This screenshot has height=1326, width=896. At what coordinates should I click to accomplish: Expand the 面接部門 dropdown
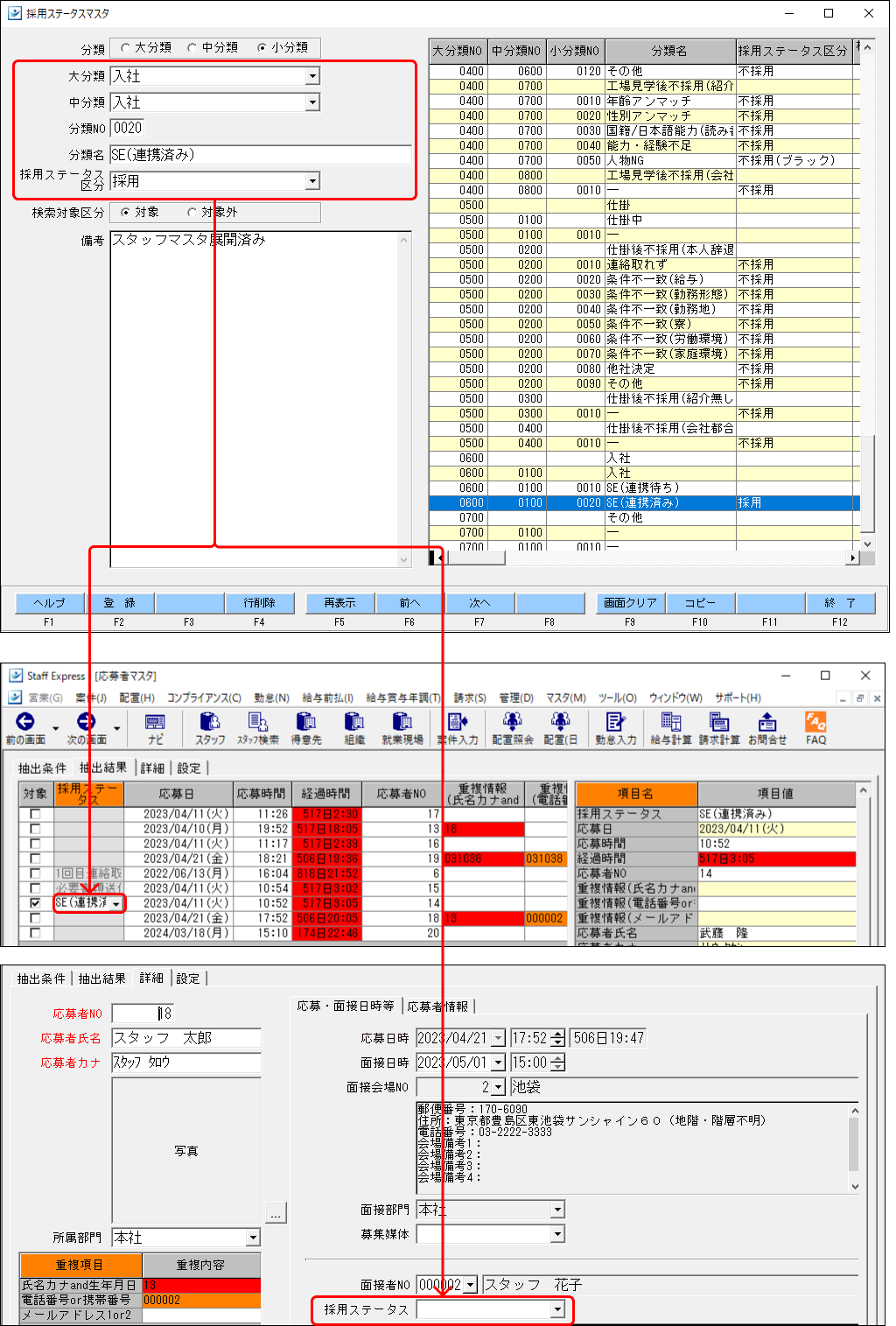pyautogui.click(x=557, y=1210)
